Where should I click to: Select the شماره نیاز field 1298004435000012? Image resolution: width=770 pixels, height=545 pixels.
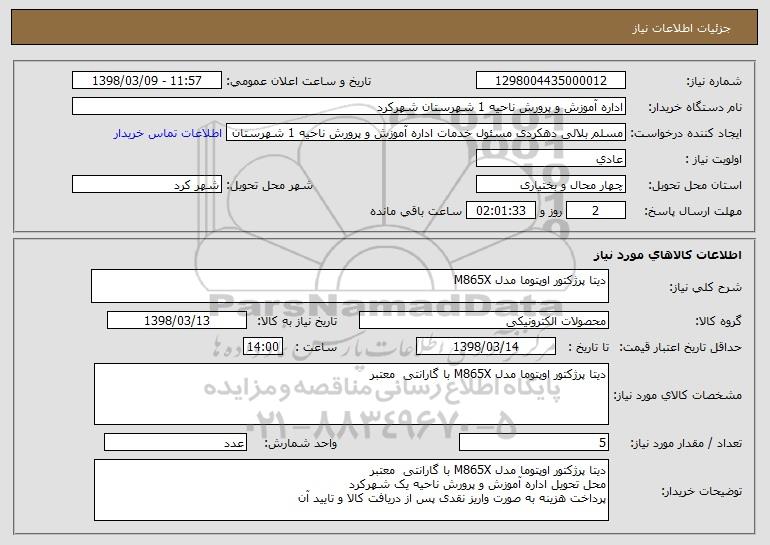551,81
